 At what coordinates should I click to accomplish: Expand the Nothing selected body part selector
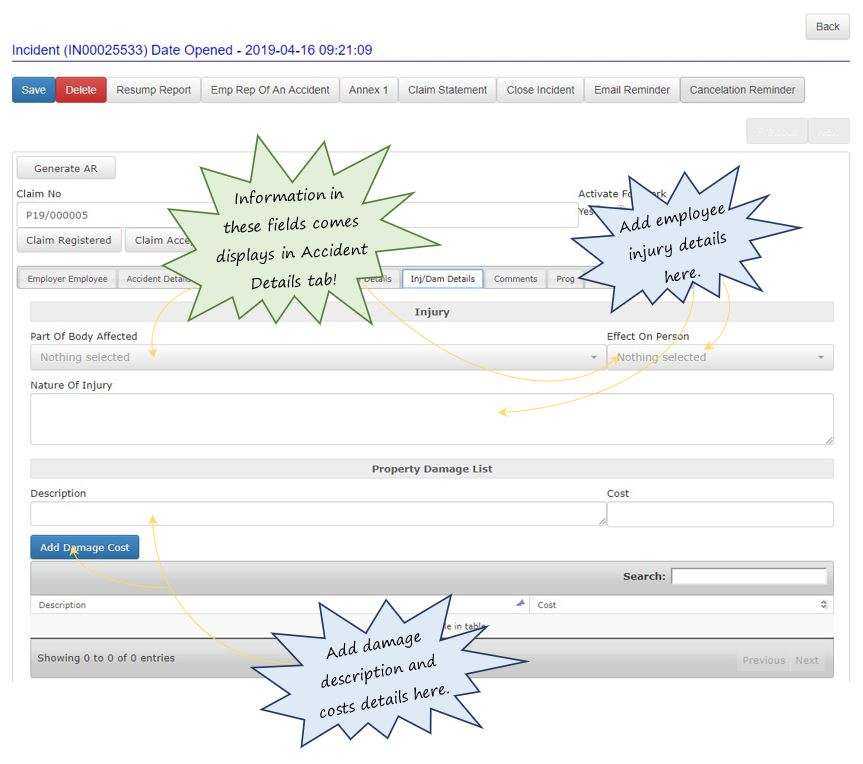pyautogui.click(x=315, y=356)
